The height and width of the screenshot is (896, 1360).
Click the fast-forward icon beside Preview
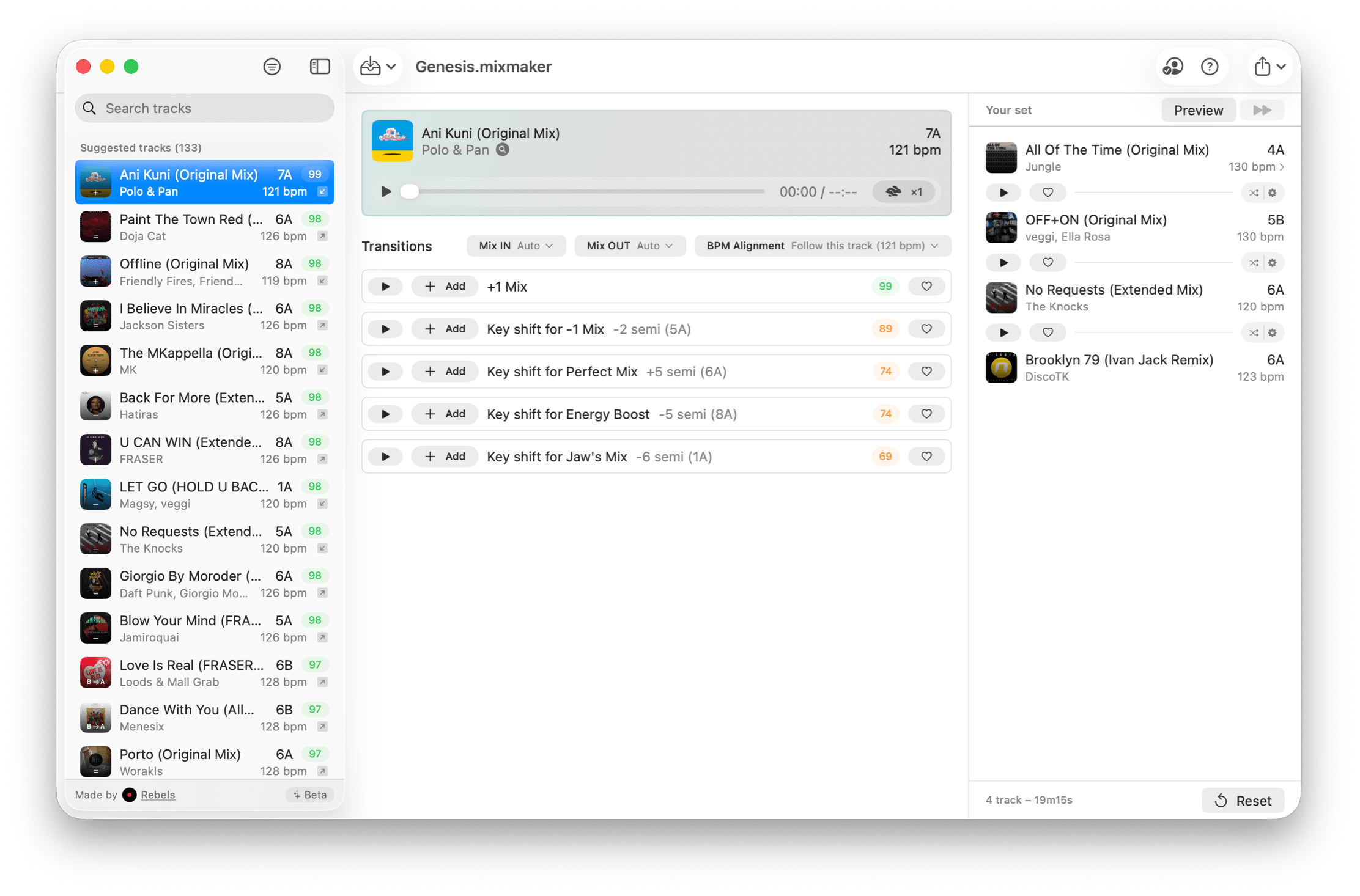[1262, 110]
